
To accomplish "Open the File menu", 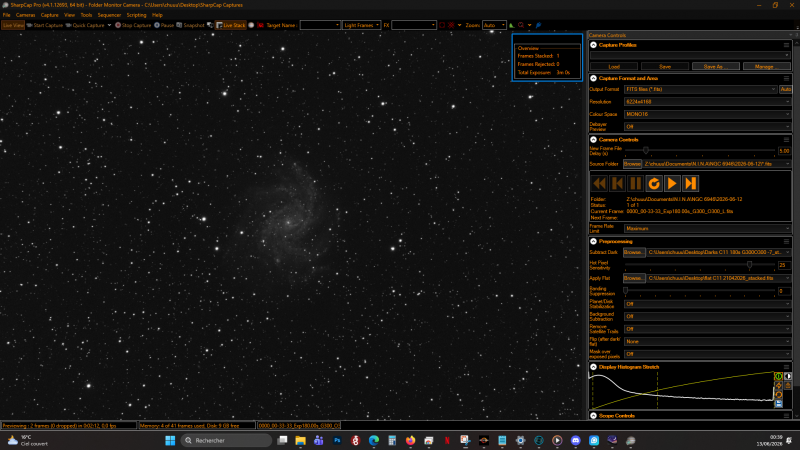I will tap(7, 15).
